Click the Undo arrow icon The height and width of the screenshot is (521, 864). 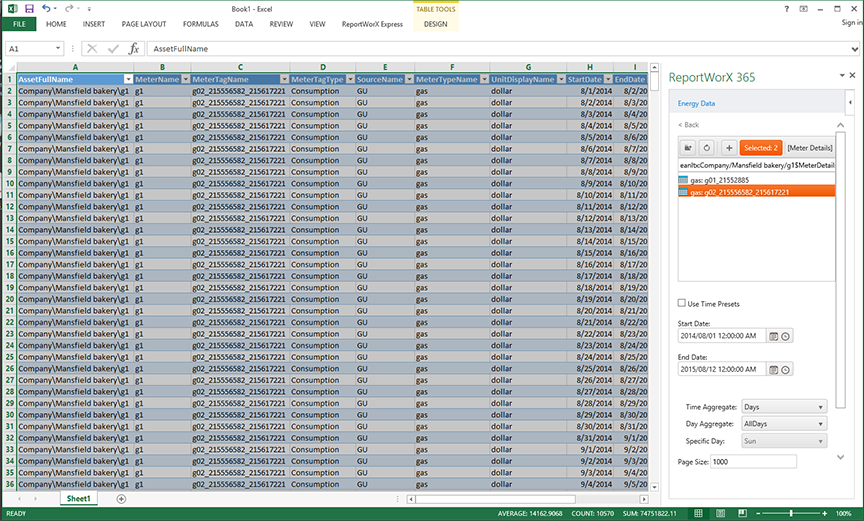pyautogui.click(x=45, y=8)
